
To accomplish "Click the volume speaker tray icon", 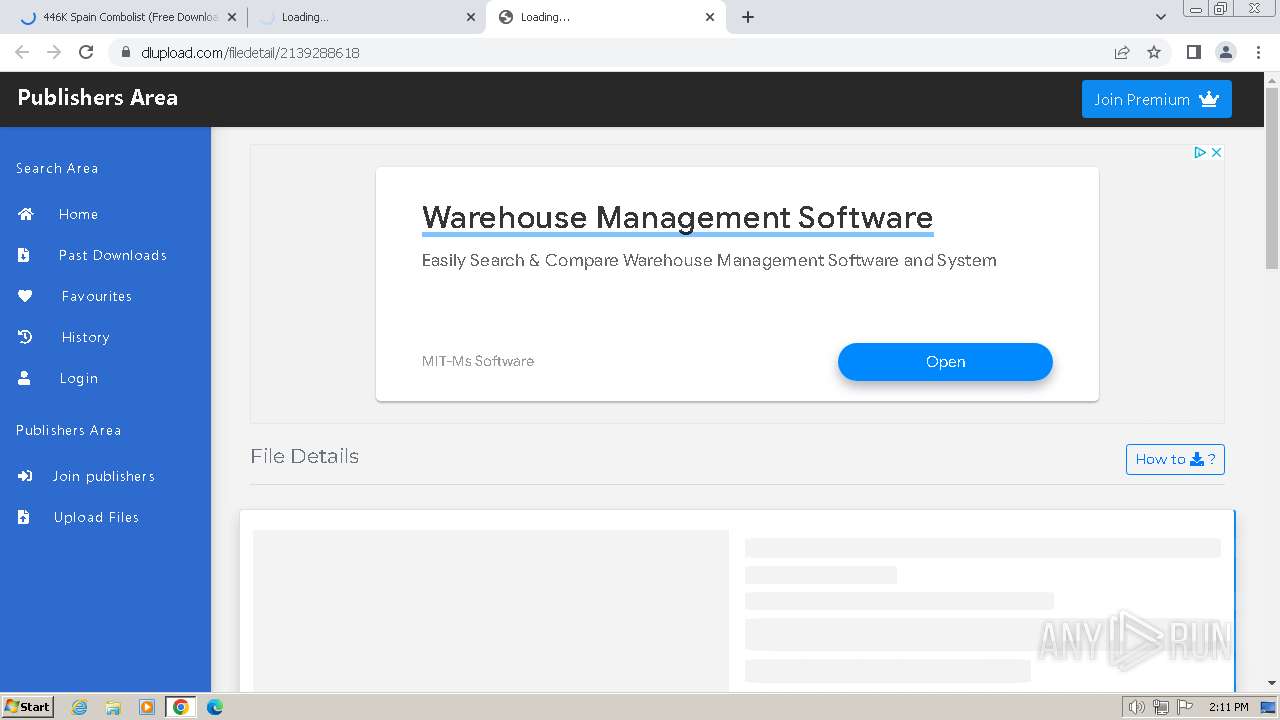I will click(1136, 707).
